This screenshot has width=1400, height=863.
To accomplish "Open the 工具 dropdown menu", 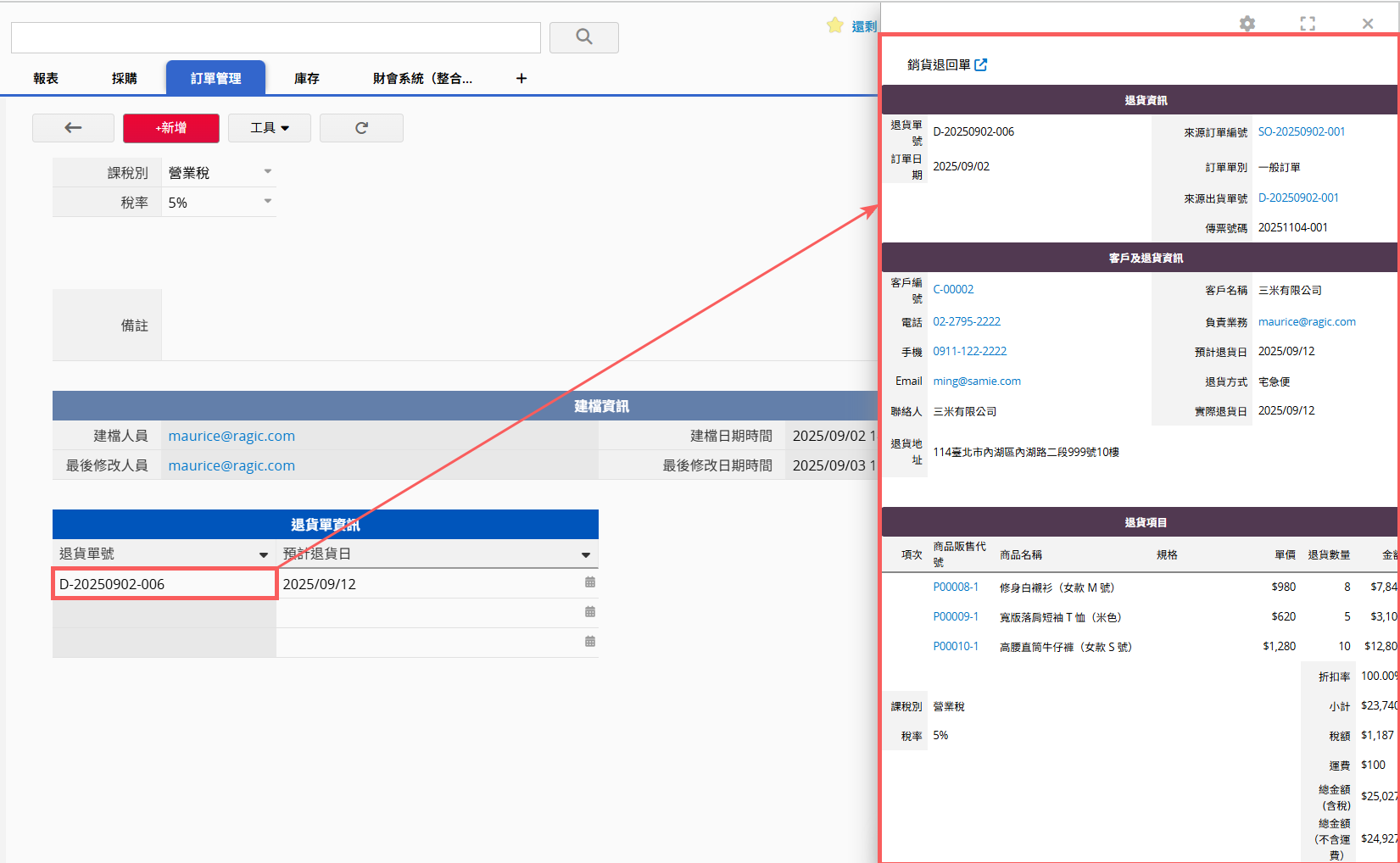I will pos(270,128).
